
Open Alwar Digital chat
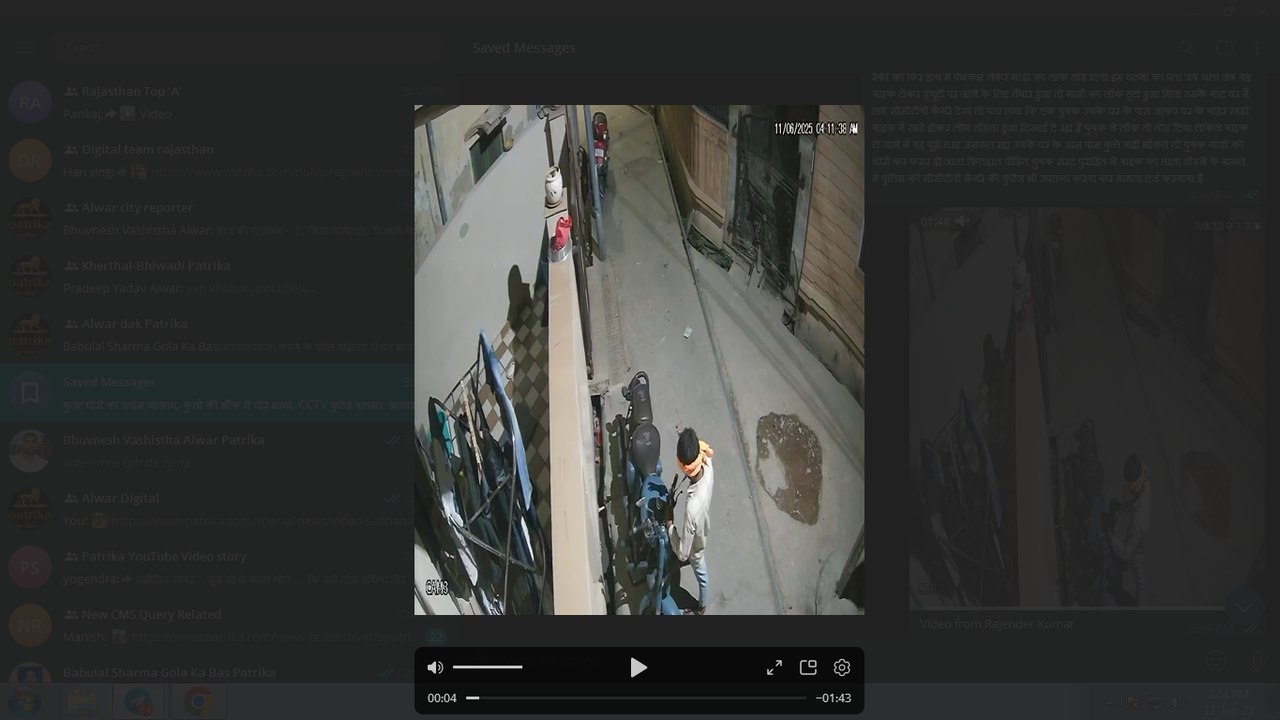[x=228, y=508]
